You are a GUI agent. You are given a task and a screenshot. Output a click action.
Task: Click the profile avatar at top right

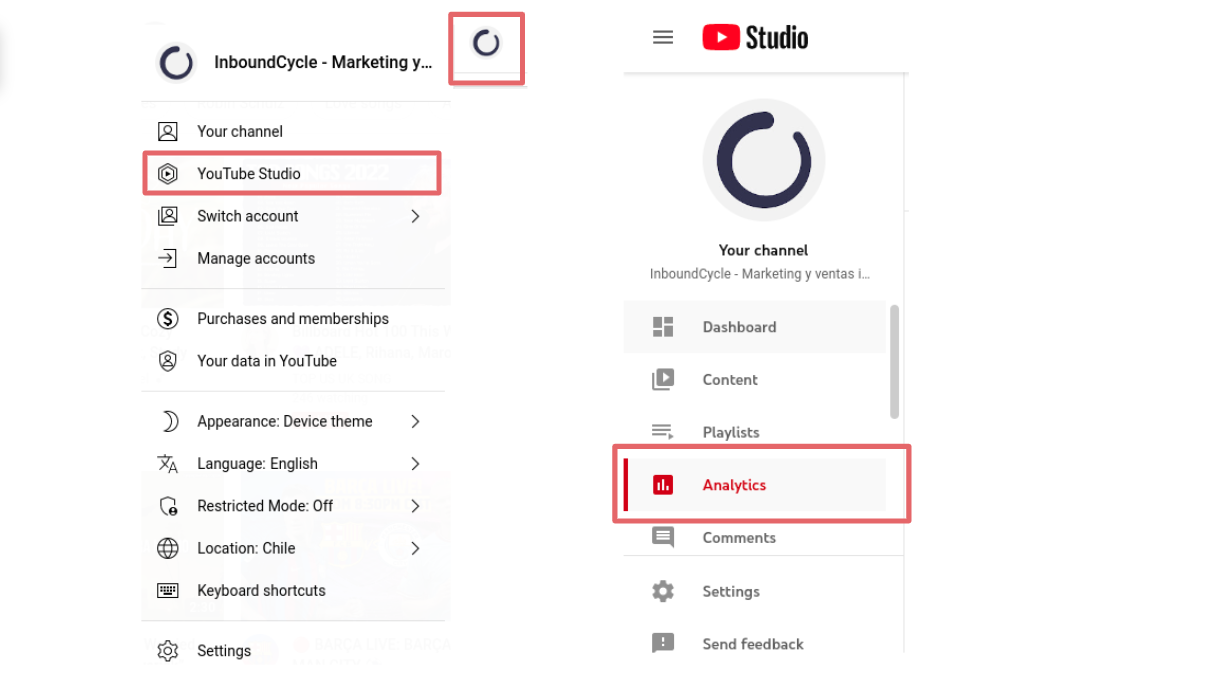[x=486, y=43]
